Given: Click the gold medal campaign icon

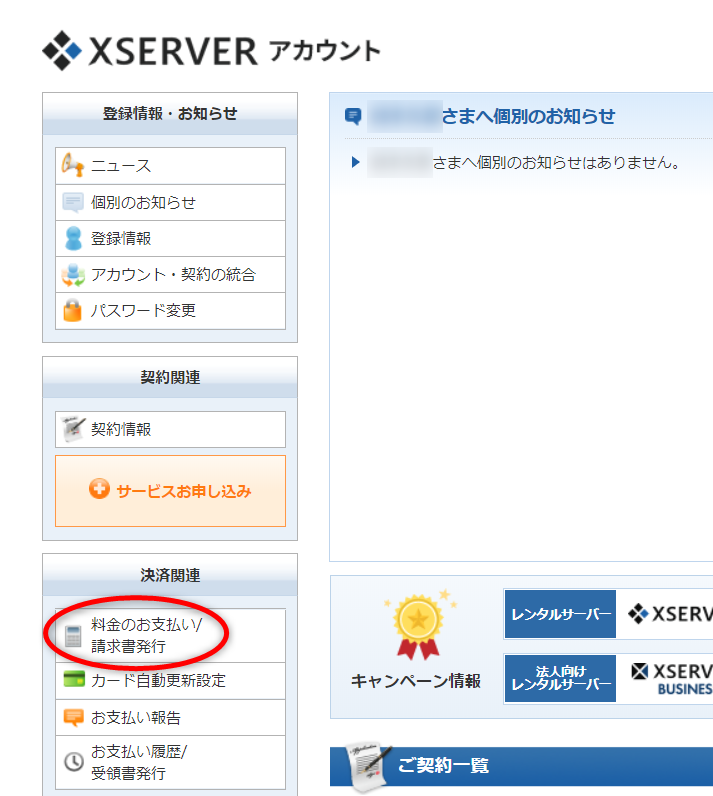Looking at the screenshot, I should (x=419, y=626).
